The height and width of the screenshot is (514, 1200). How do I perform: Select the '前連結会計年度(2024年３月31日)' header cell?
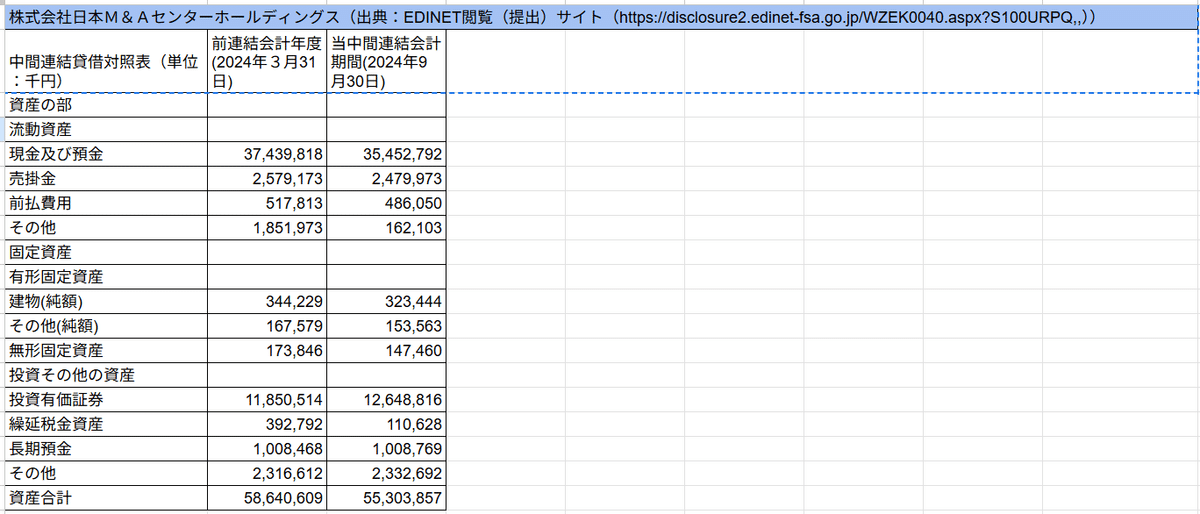[266, 62]
